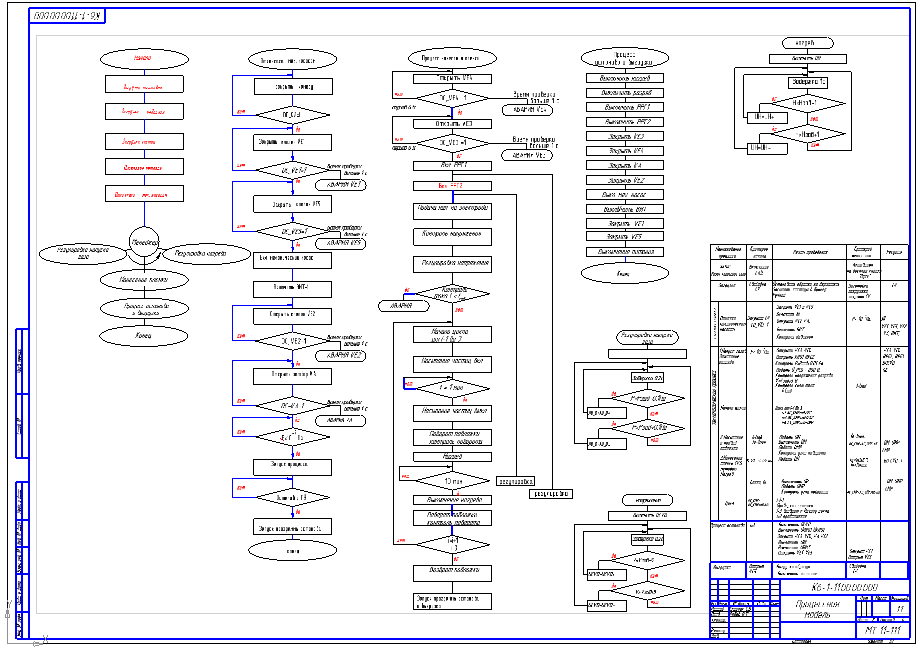Click the 'Возврат подвески' process box
The height and width of the screenshot is (648, 920).
452,573
